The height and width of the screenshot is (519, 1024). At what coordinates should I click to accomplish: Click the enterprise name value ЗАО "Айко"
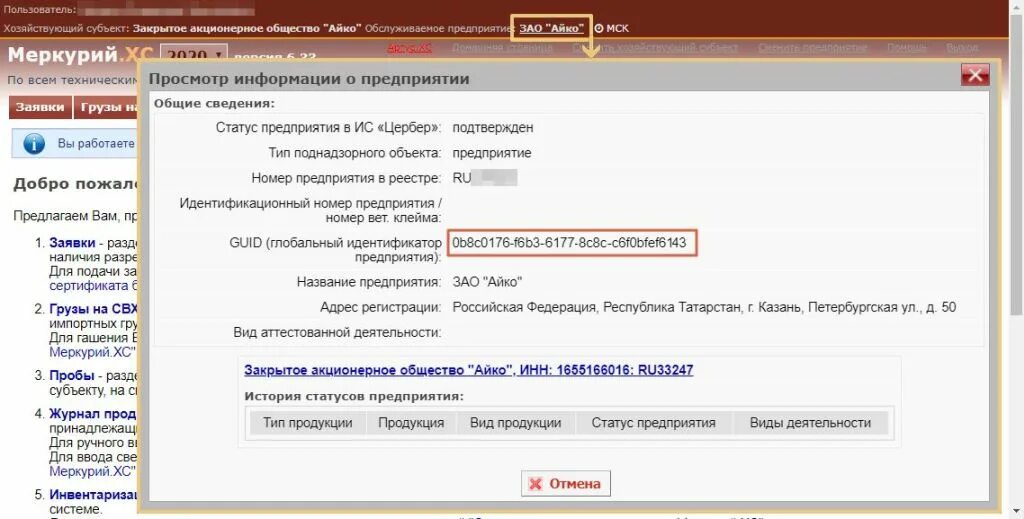click(x=487, y=282)
